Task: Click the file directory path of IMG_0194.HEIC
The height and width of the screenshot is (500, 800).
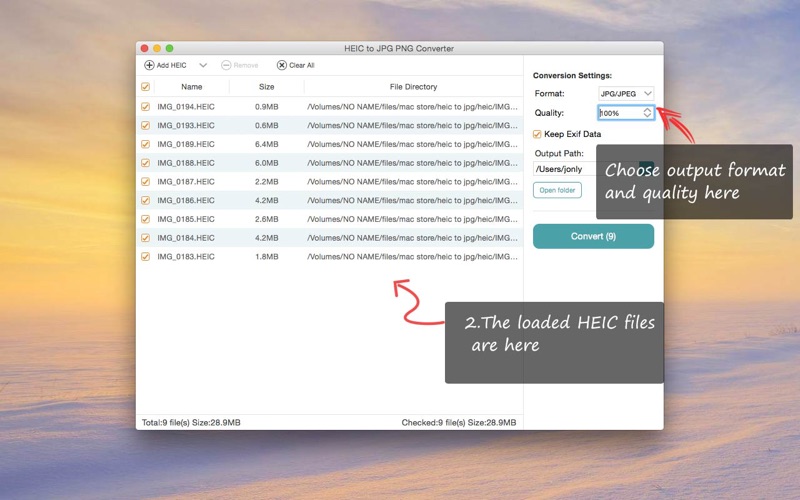Action: pos(412,107)
